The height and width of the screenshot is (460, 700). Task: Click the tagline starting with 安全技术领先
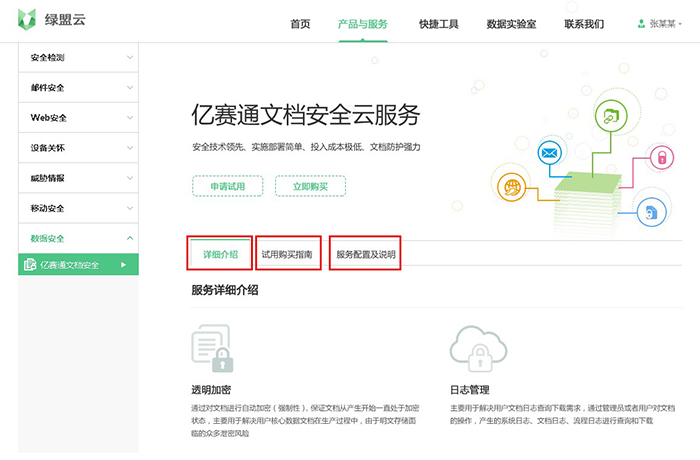306,147
